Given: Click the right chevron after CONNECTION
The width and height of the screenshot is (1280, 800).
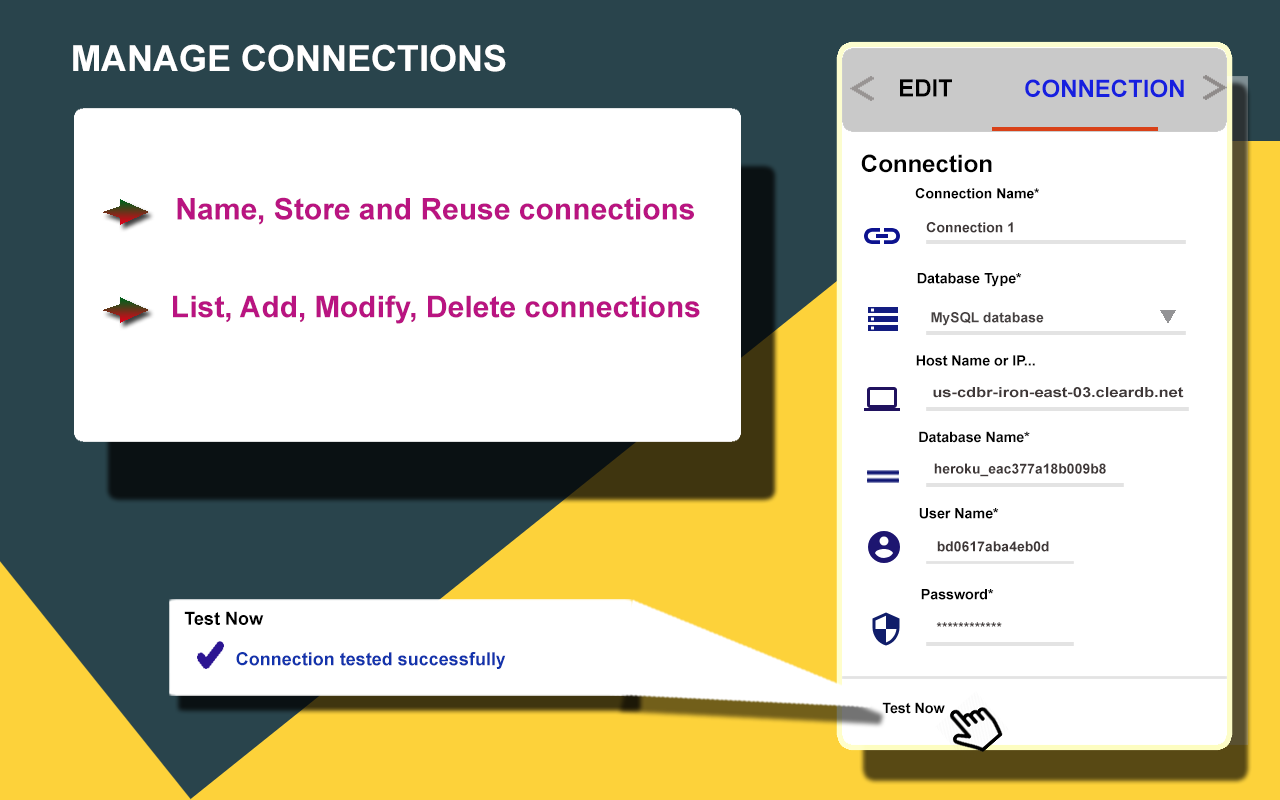Looking at the screenshot, I should [1211, 89].
